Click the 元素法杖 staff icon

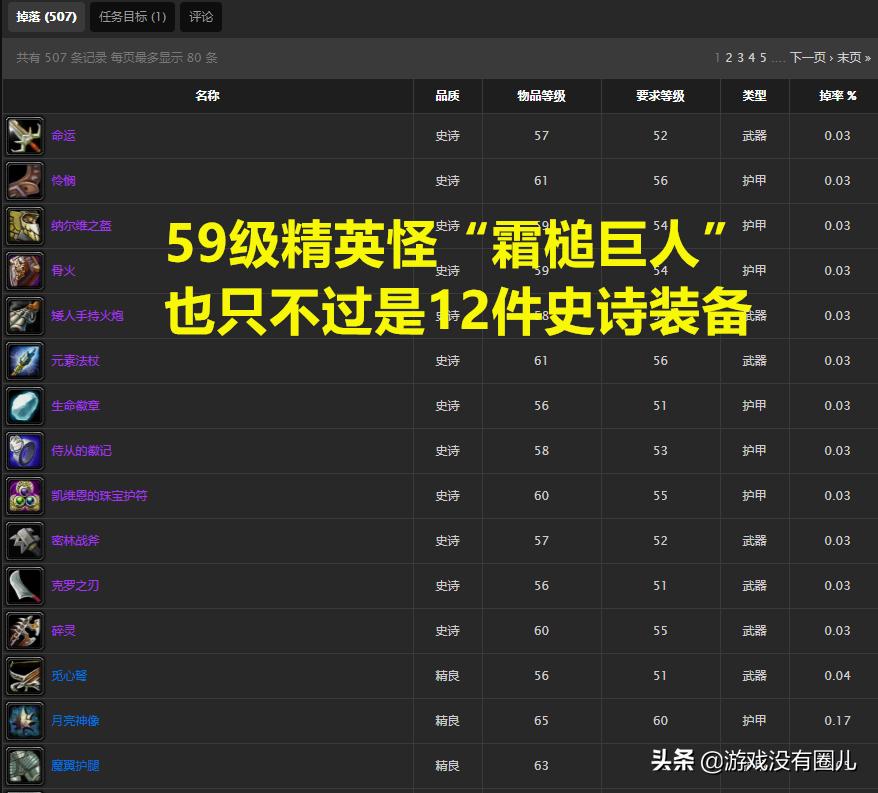coord(24,360)
